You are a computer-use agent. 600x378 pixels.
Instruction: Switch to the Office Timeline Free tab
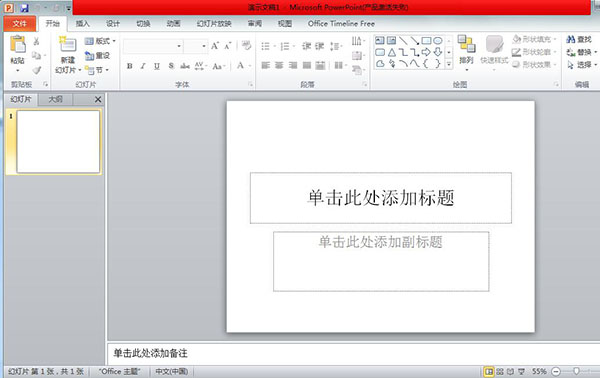pos(341,24)
